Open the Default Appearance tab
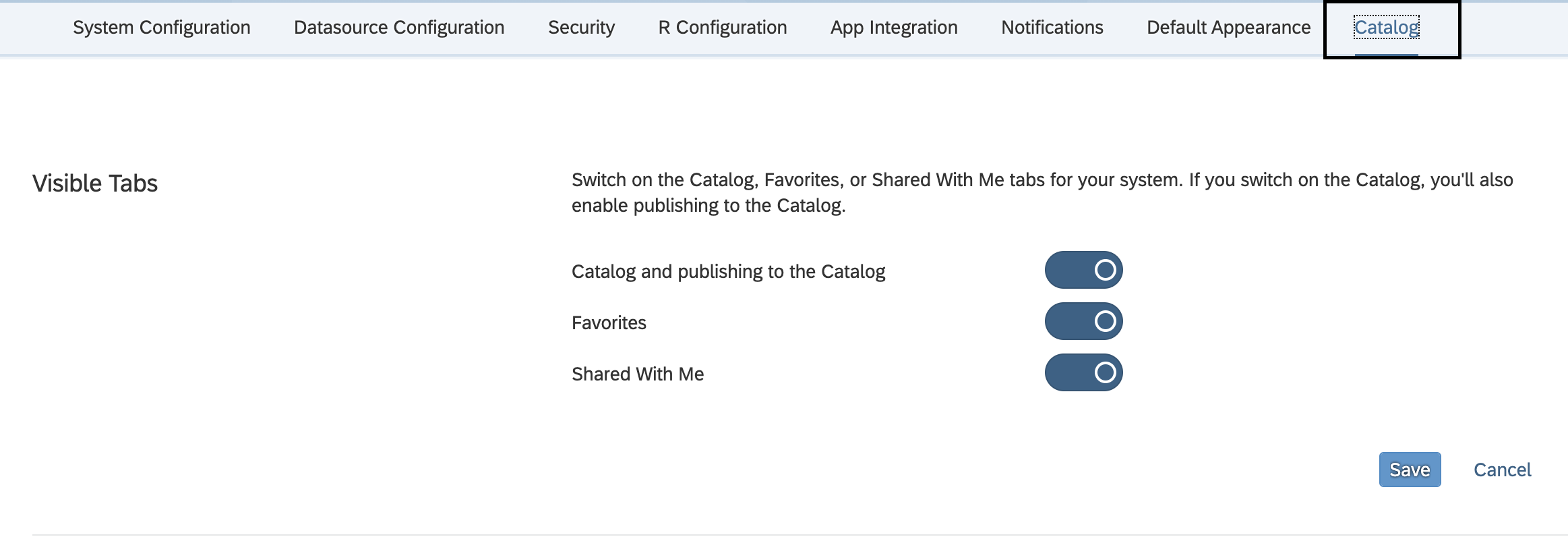1568x537 pixels. pyautogui.click(x=1229, y=28)
